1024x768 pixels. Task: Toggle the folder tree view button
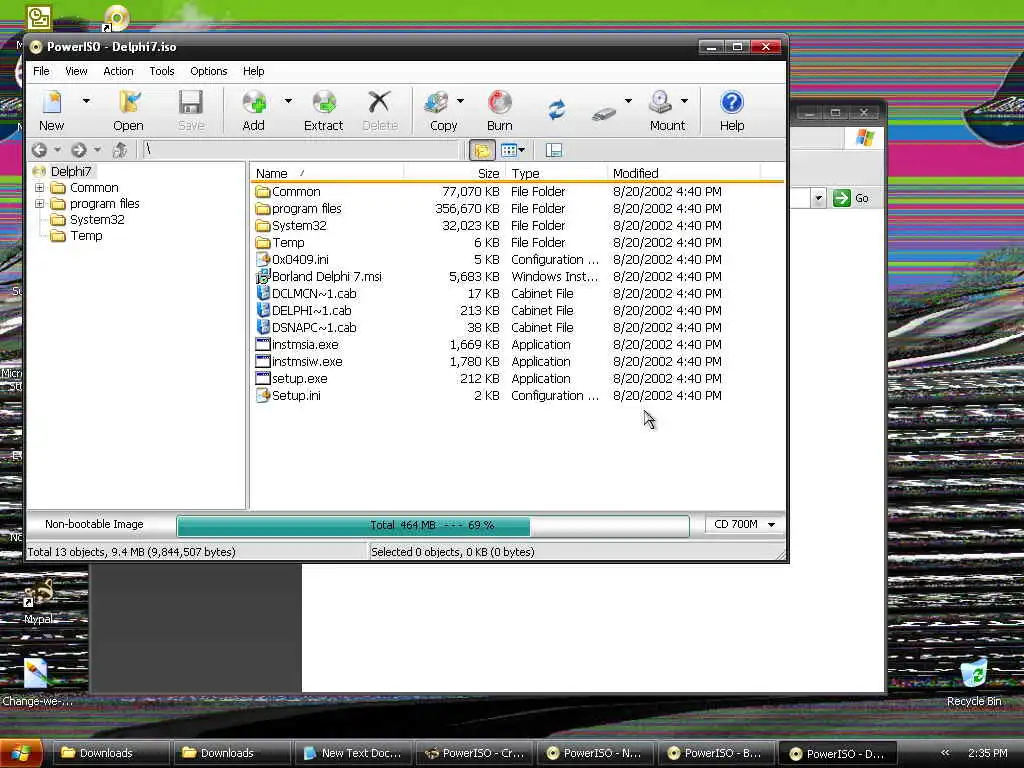pos(482,150)
